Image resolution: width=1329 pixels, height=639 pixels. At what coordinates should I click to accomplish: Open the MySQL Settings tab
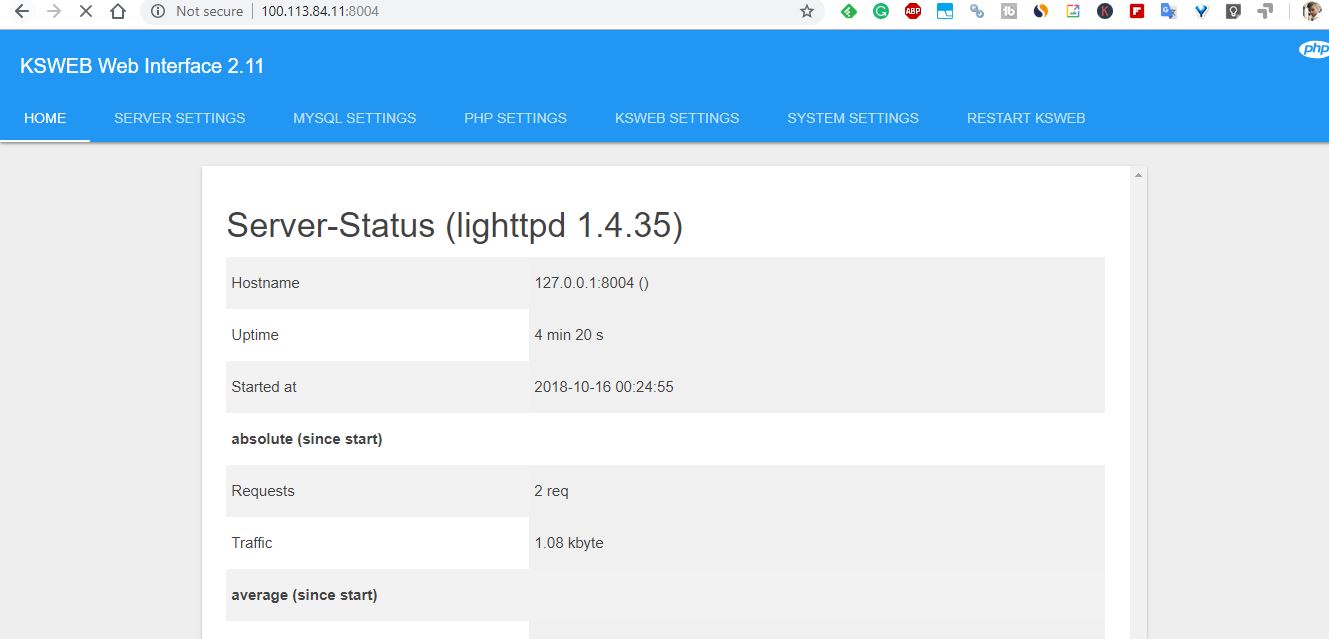point(354,118)
